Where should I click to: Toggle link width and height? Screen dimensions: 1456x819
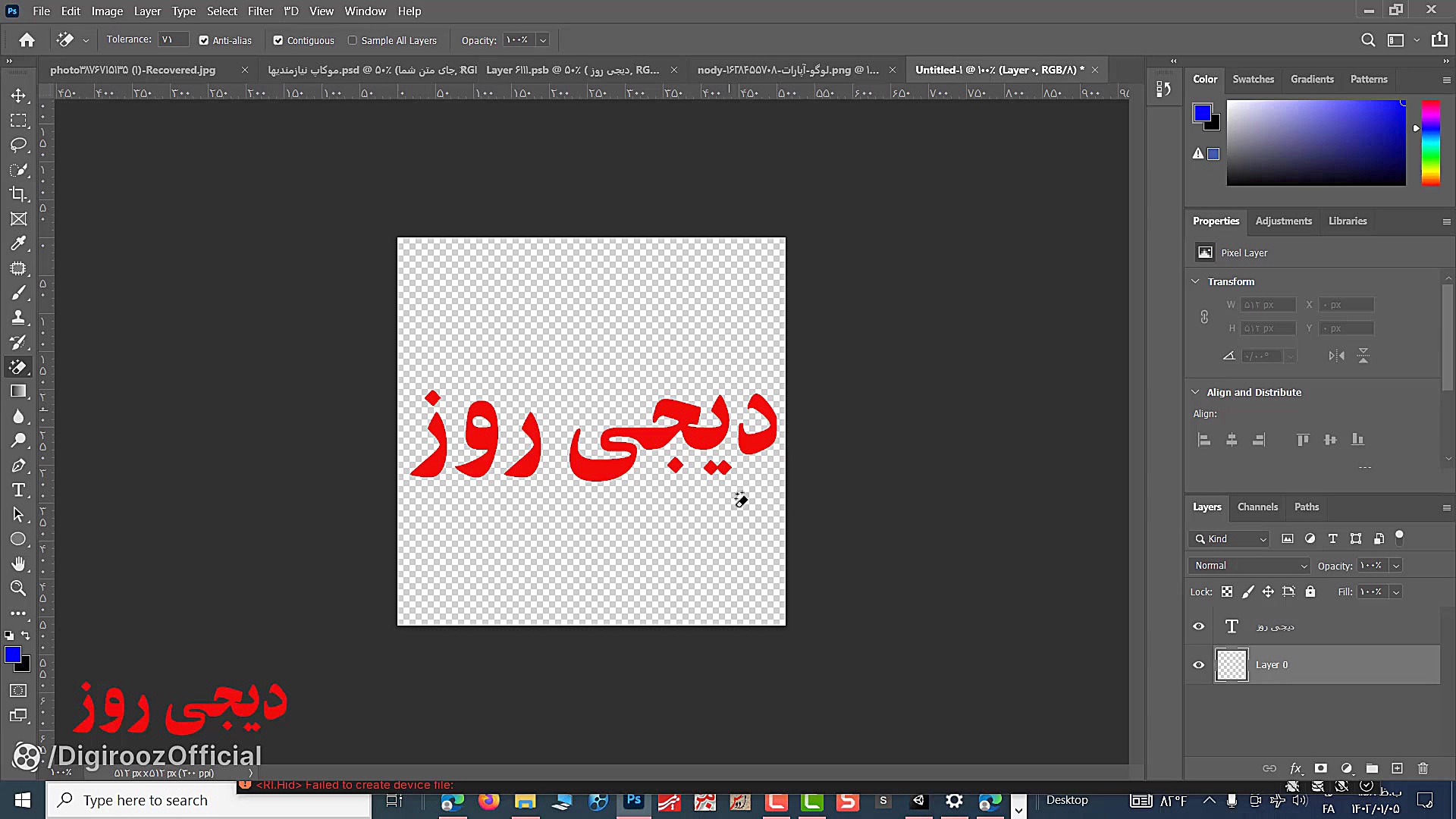(1204, 317)
